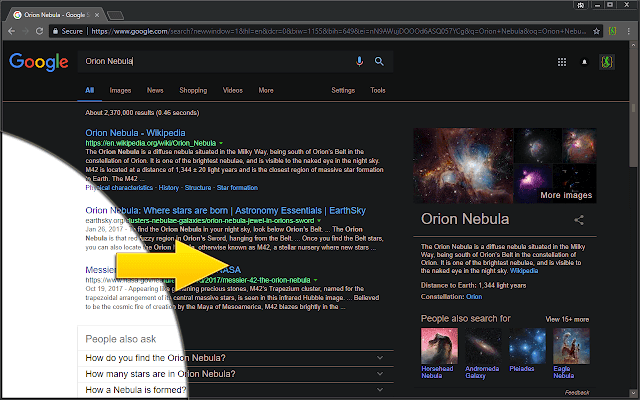Image resolution: width=640 pixels, height=400 pixels.
Task: Open the large Orion Nebula panel image
Action: tap(463, 166)
